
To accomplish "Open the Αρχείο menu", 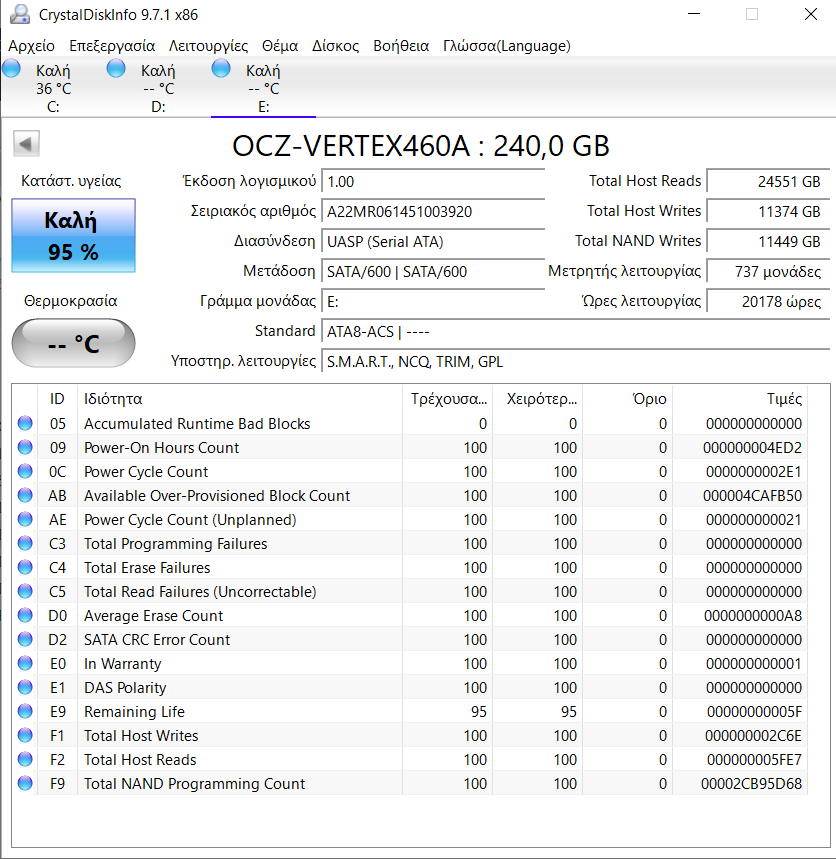I will pos(32,46).
